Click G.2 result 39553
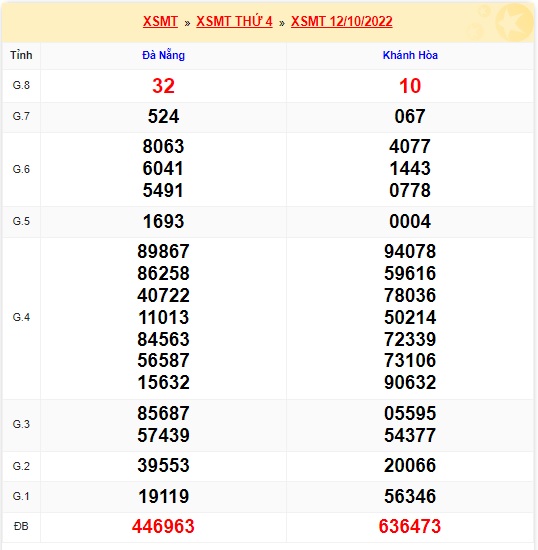This screenshot has width=538, height=550. (x=163, y=466)
